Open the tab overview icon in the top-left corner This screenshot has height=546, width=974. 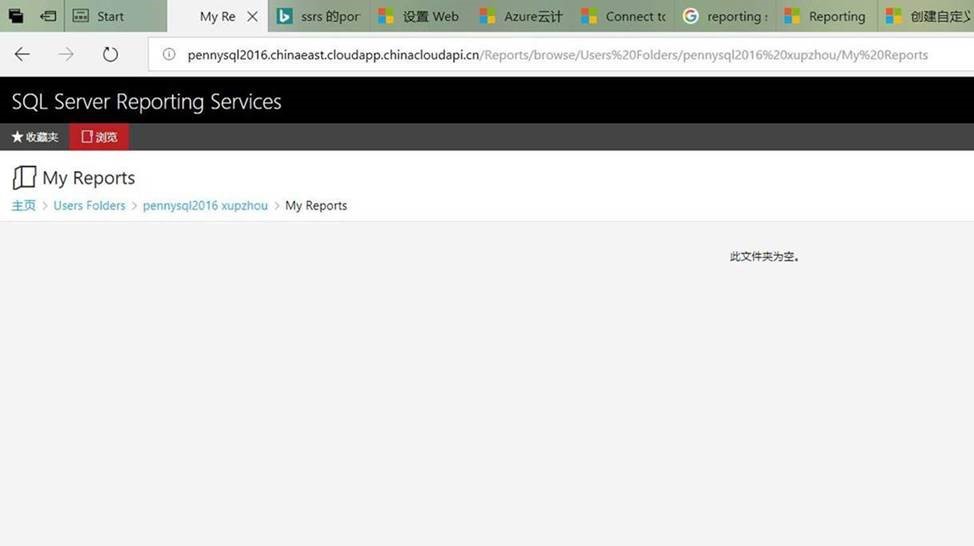coord(16,16)
